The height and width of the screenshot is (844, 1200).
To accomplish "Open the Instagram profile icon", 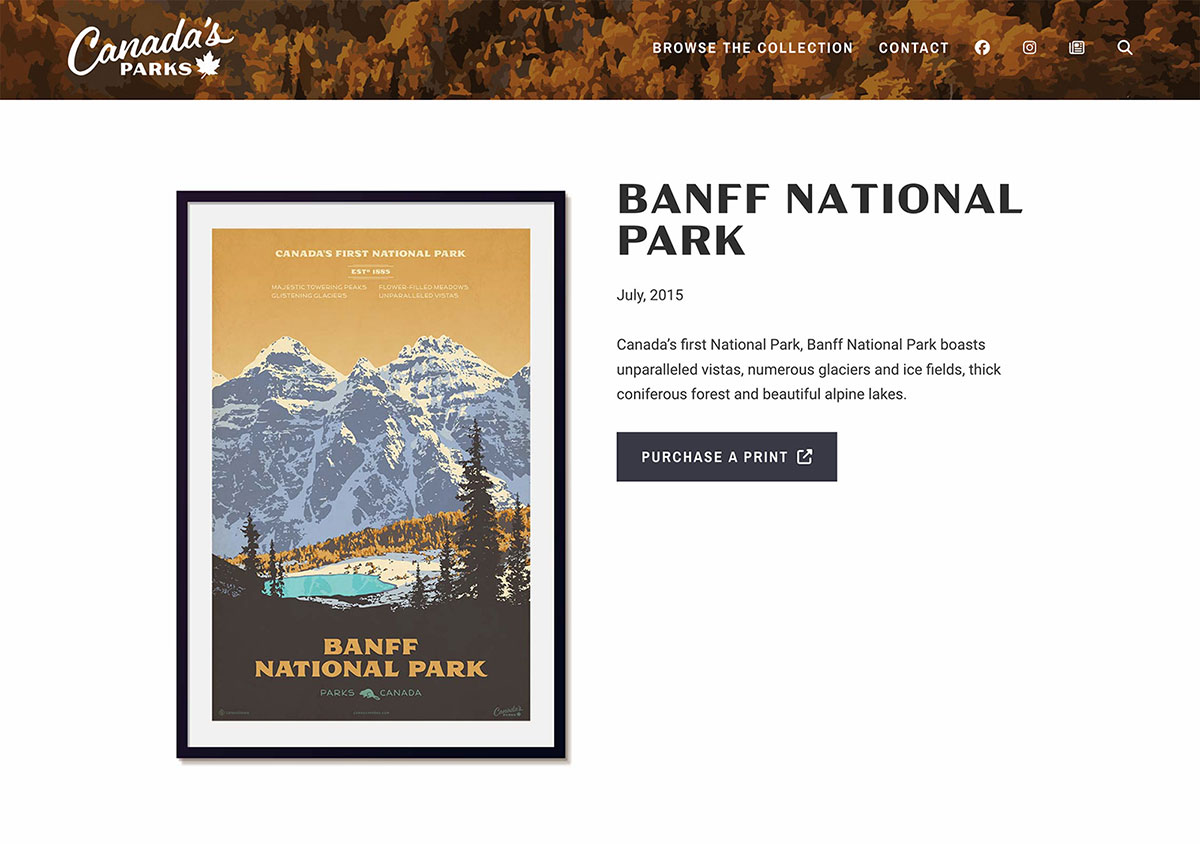I will click(1029, 47).
